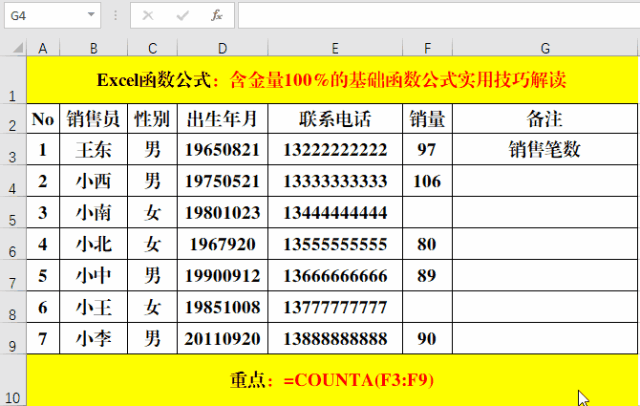Click the cell containing '小中'
The height and width of the screenshot is (406, 640).
(x=93, y=275)
